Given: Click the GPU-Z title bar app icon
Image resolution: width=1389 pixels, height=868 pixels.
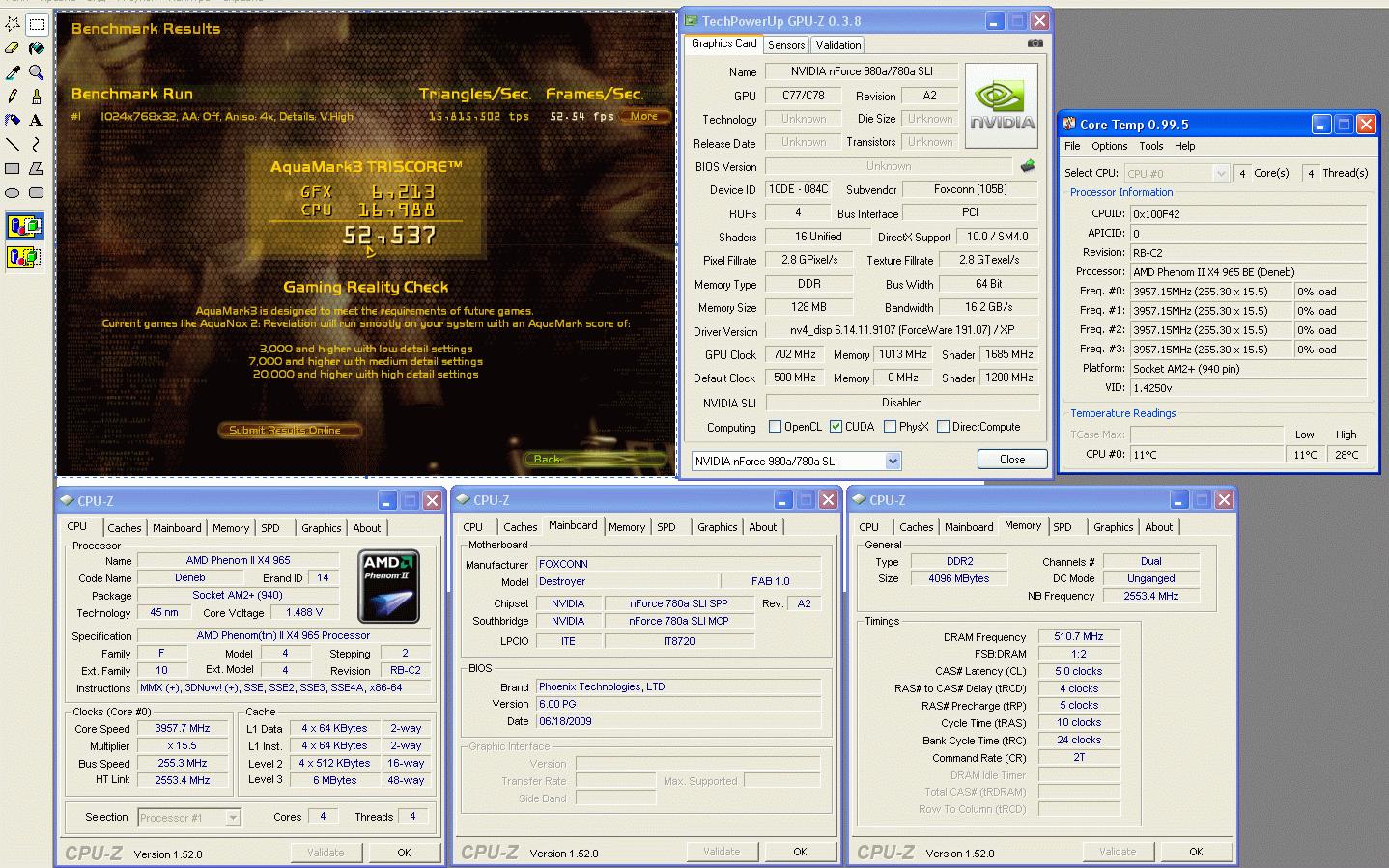Looking at the screenshot, I should pos(692,21).
